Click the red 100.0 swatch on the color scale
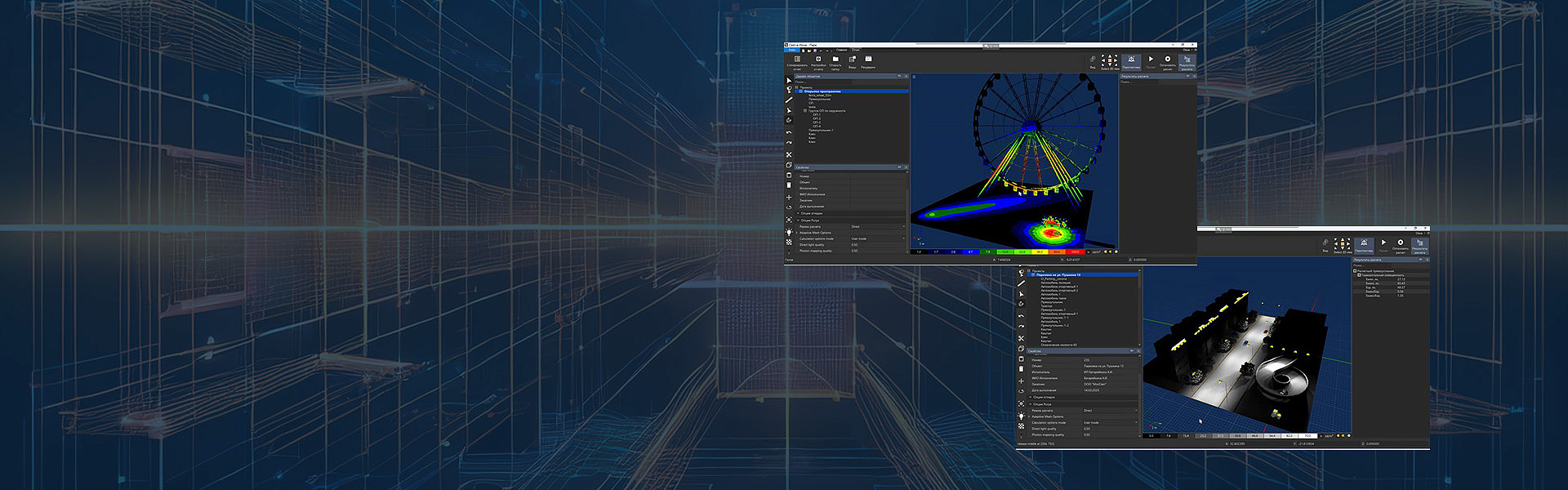This screenshot has width=1568, height=490. click(1075, 252)
